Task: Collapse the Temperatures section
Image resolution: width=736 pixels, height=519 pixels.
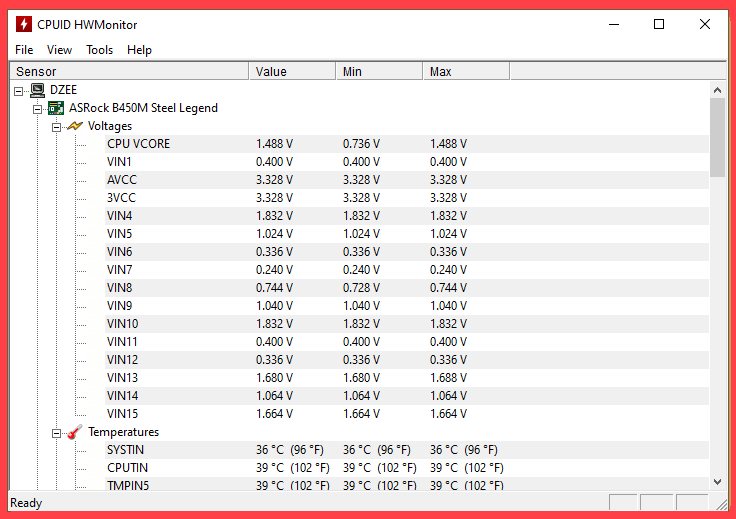Action: pos(56,433)
